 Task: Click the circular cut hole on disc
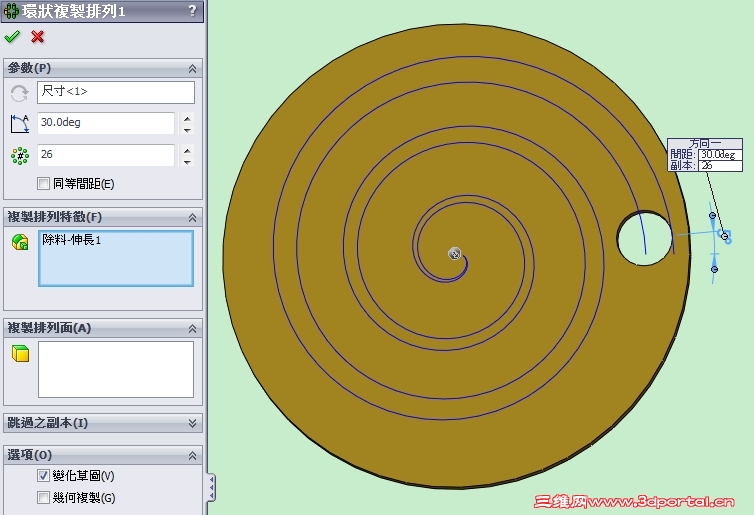pyautogui.click(x=644, y=238)
